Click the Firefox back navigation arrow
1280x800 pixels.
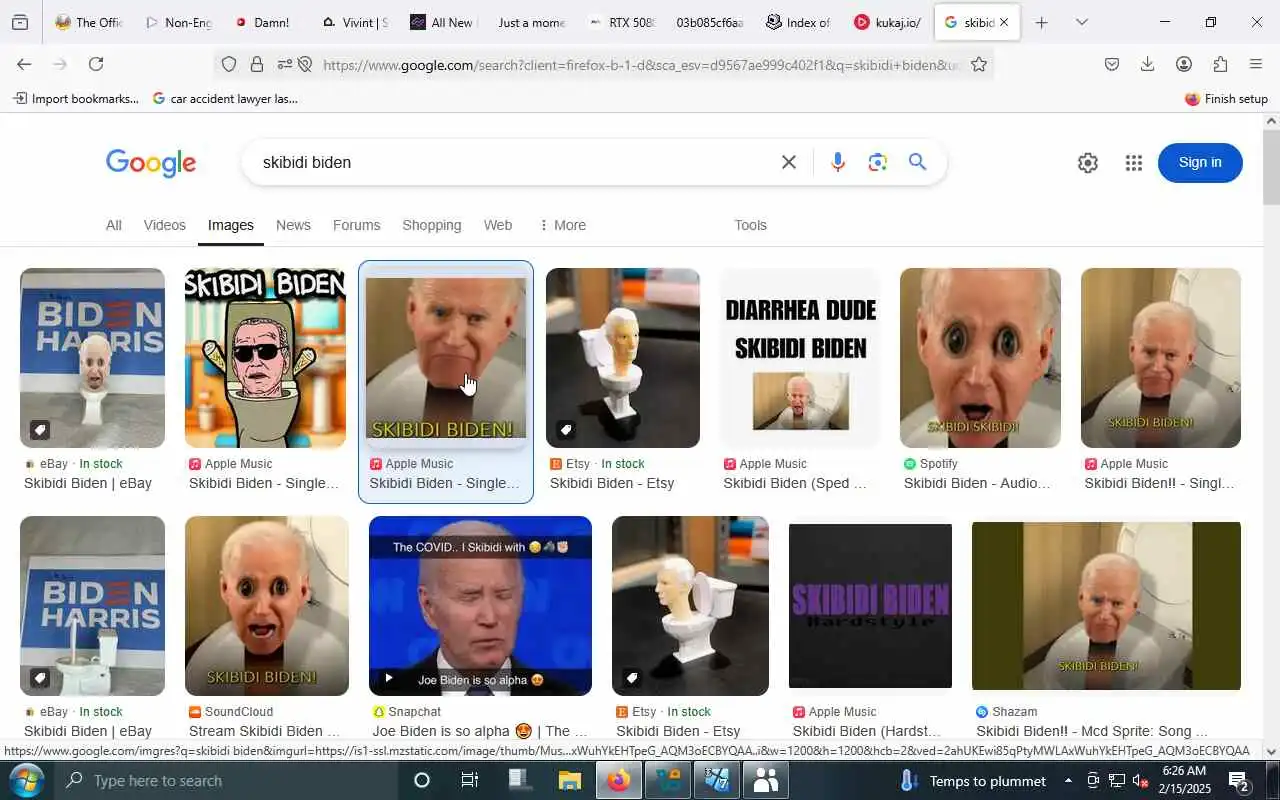[24, 64]
